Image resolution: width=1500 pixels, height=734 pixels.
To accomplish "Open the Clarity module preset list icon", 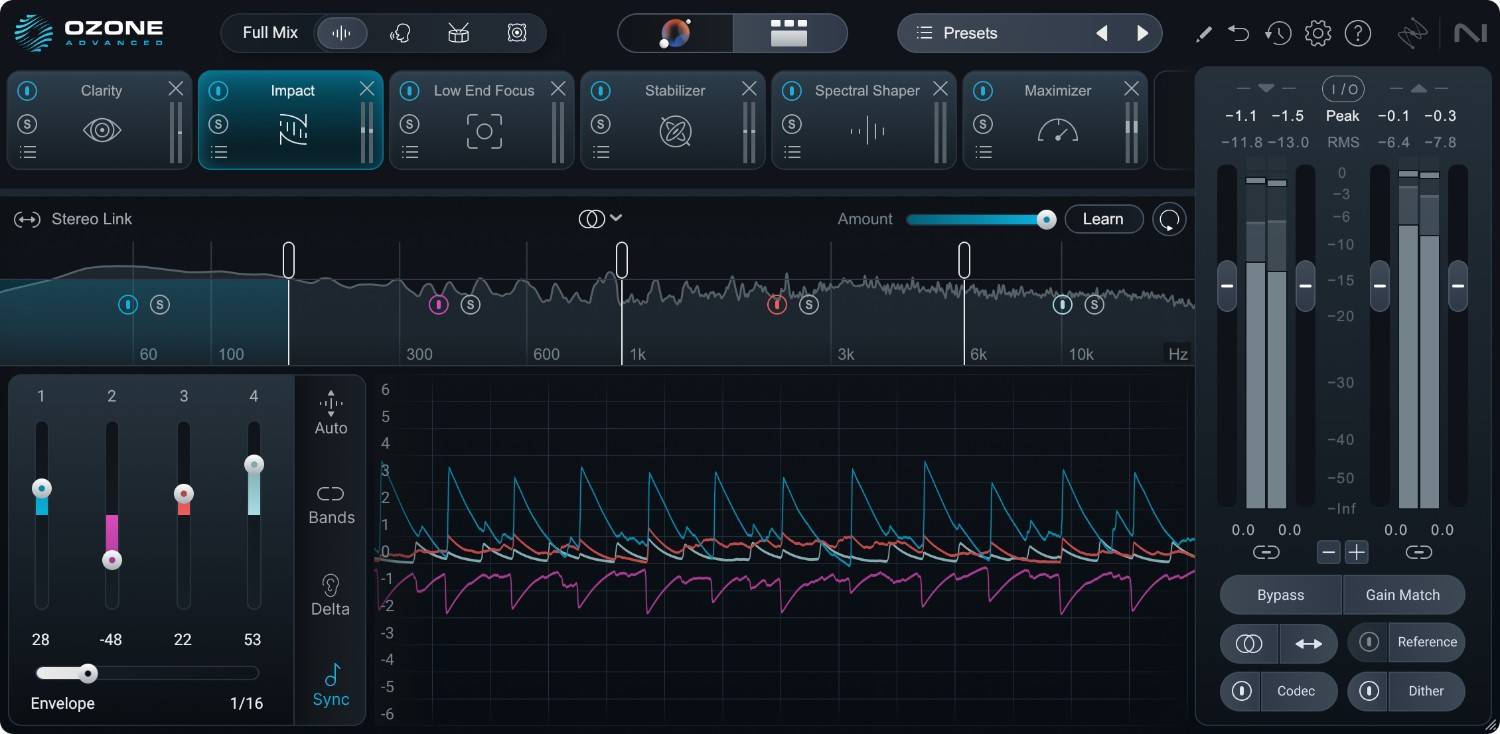I will pyautogui.click(x=28, y=153).
